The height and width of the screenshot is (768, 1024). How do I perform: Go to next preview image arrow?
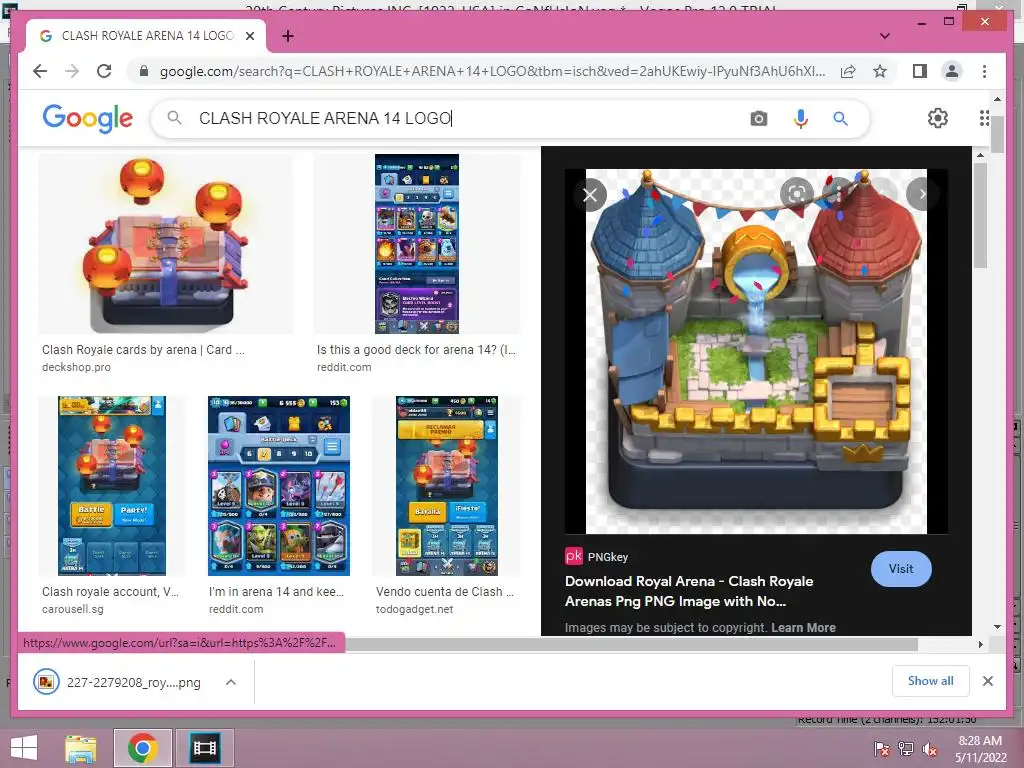click(x=921, y=194)
